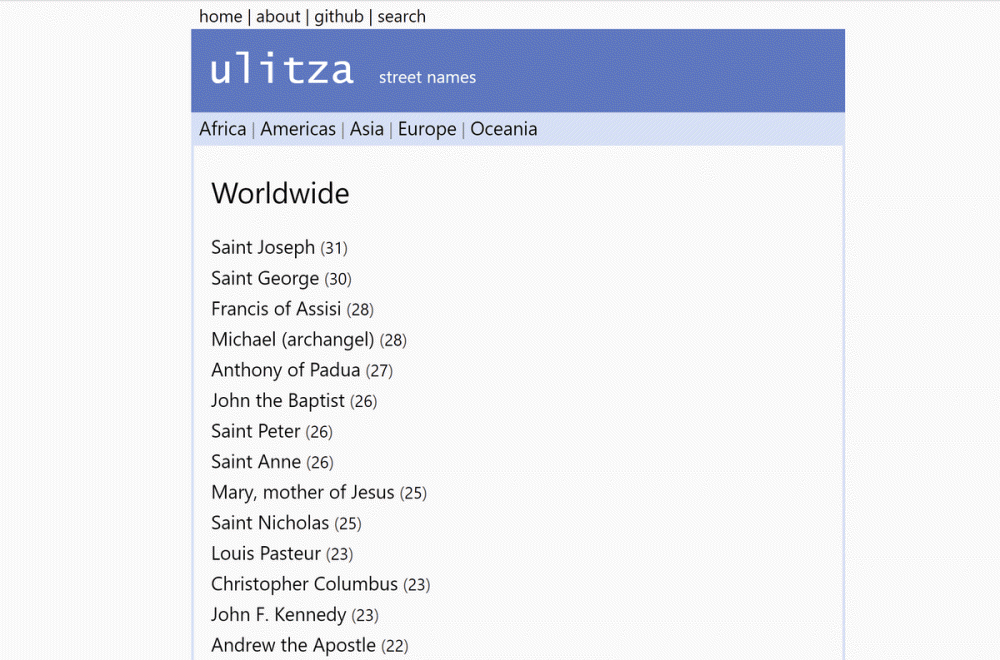Open the github link
The width and height of the screenshot is (1000, 660).
point(339,16)
